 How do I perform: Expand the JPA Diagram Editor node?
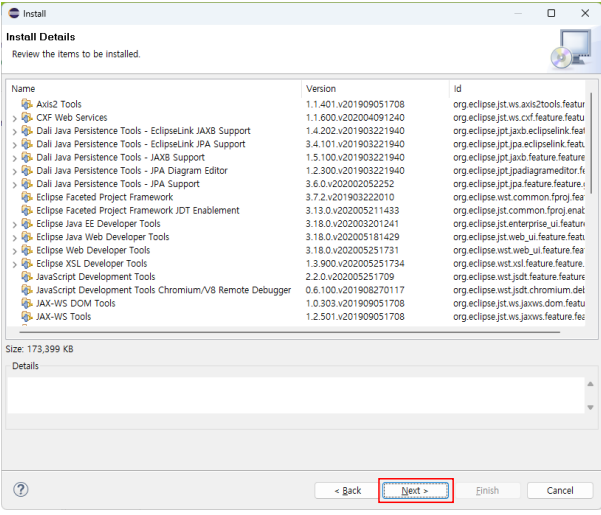[15, 171]
